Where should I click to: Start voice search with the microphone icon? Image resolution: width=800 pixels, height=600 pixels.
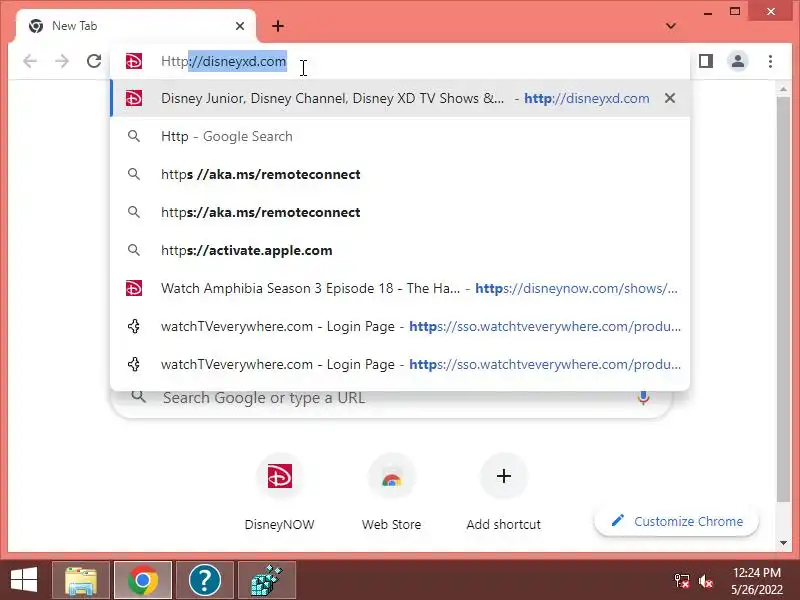pyautogui.click(x=643, y=398)
